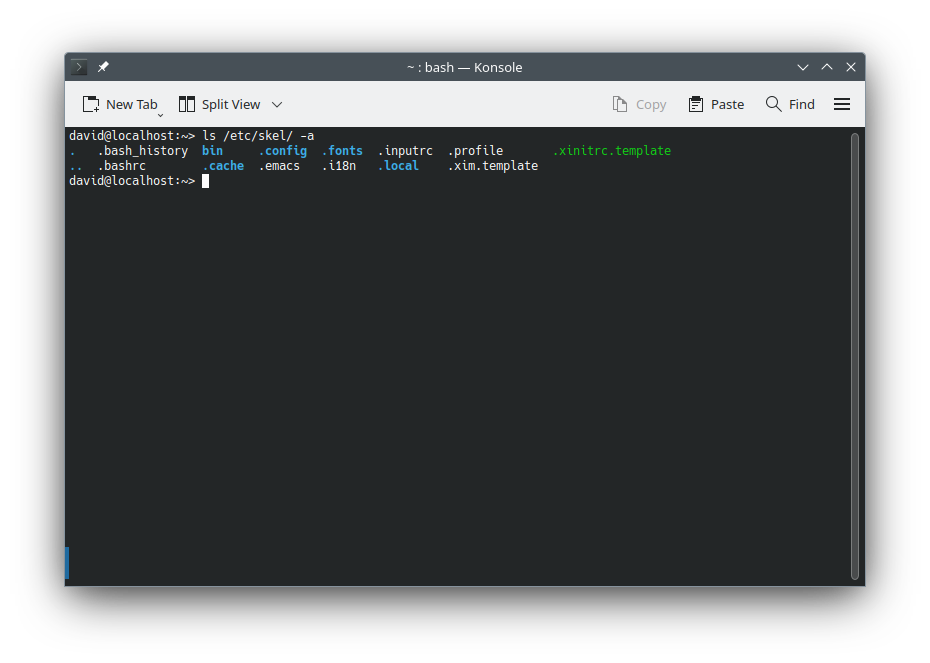Click the Konsole window menu icon
Viewport: 930px width, 663px height.
tap(80, 67)
